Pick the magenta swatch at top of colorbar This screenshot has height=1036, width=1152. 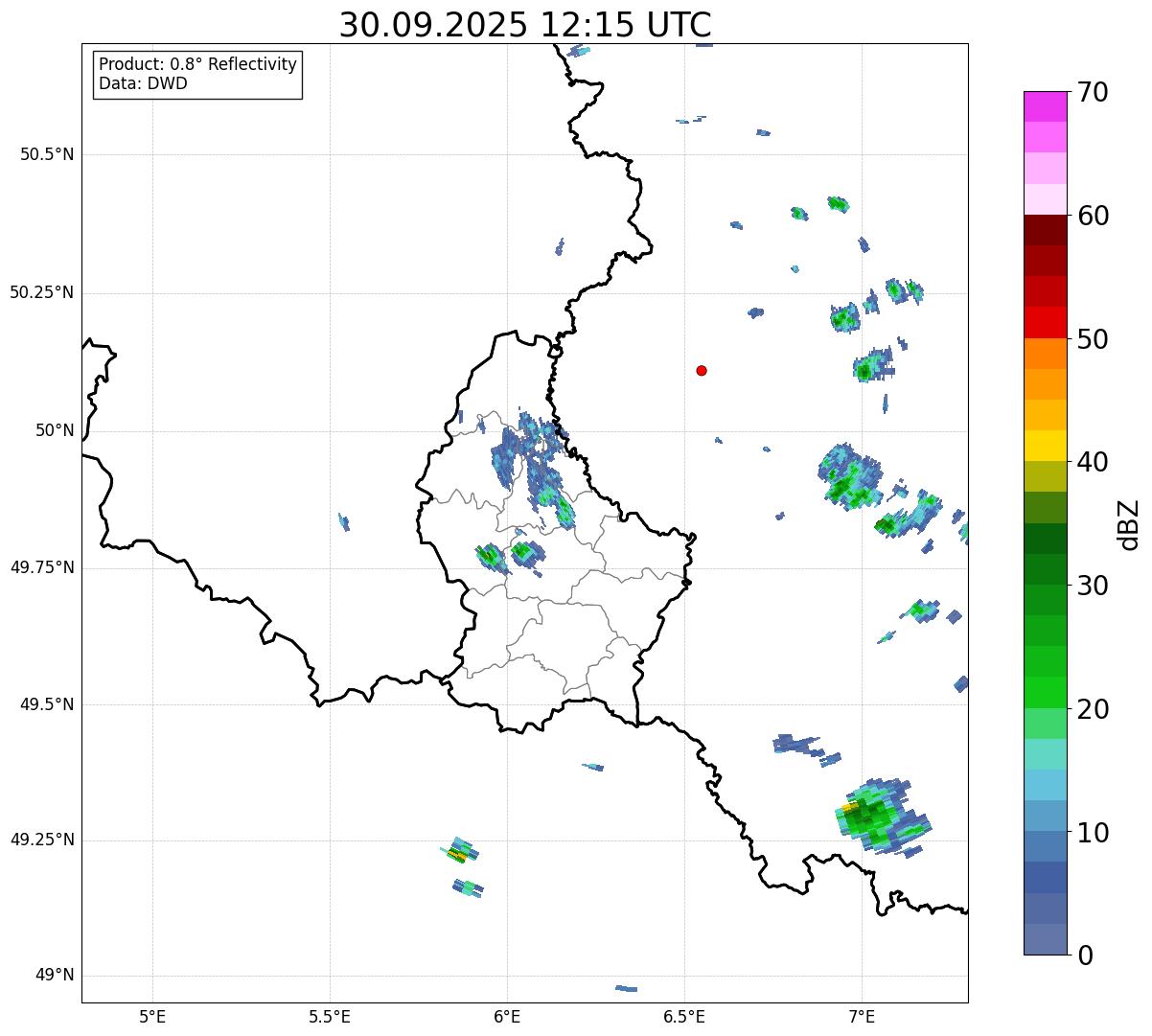pos(1045,106)
